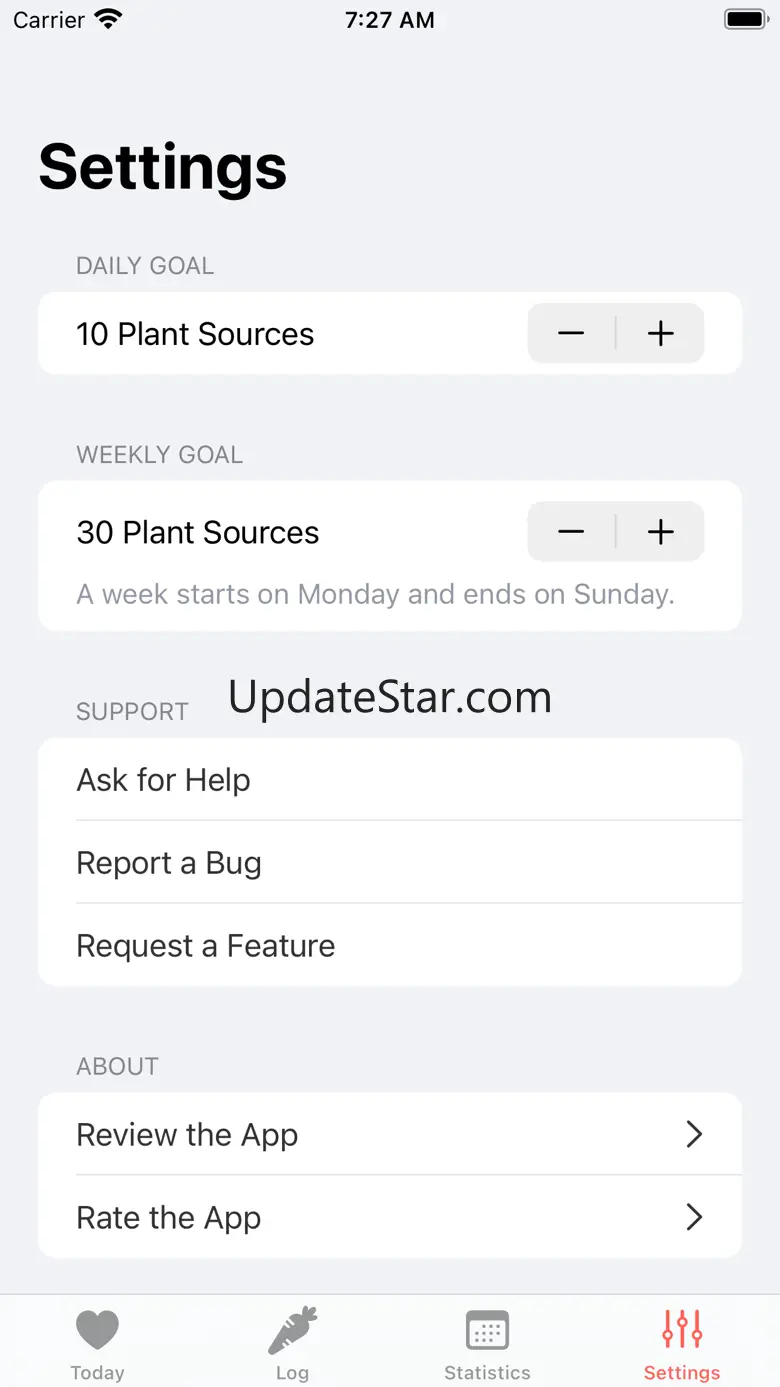The image size is (780, 1387).
Task: Decrease the daily goal with minus
Action: coord(571,334)
